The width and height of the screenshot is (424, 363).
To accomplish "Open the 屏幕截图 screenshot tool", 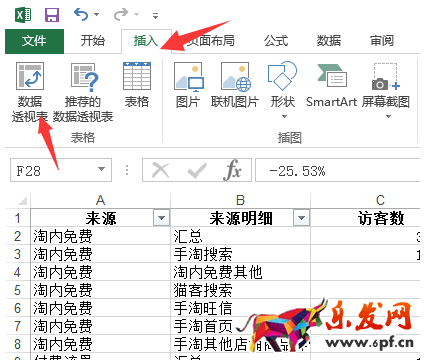I will click(x=386, y=89).
